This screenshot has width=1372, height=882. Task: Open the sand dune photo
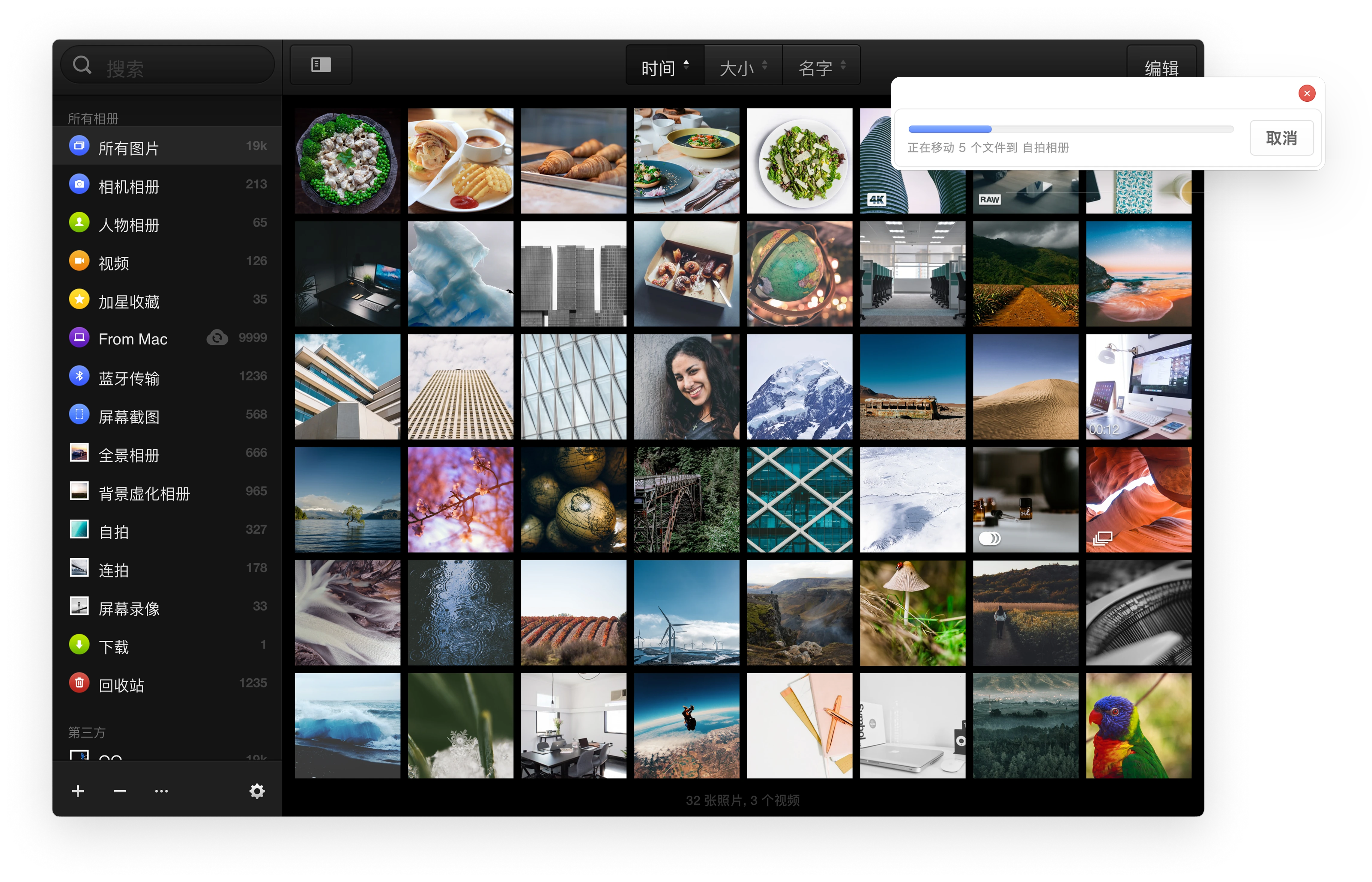coord(1025,387)
